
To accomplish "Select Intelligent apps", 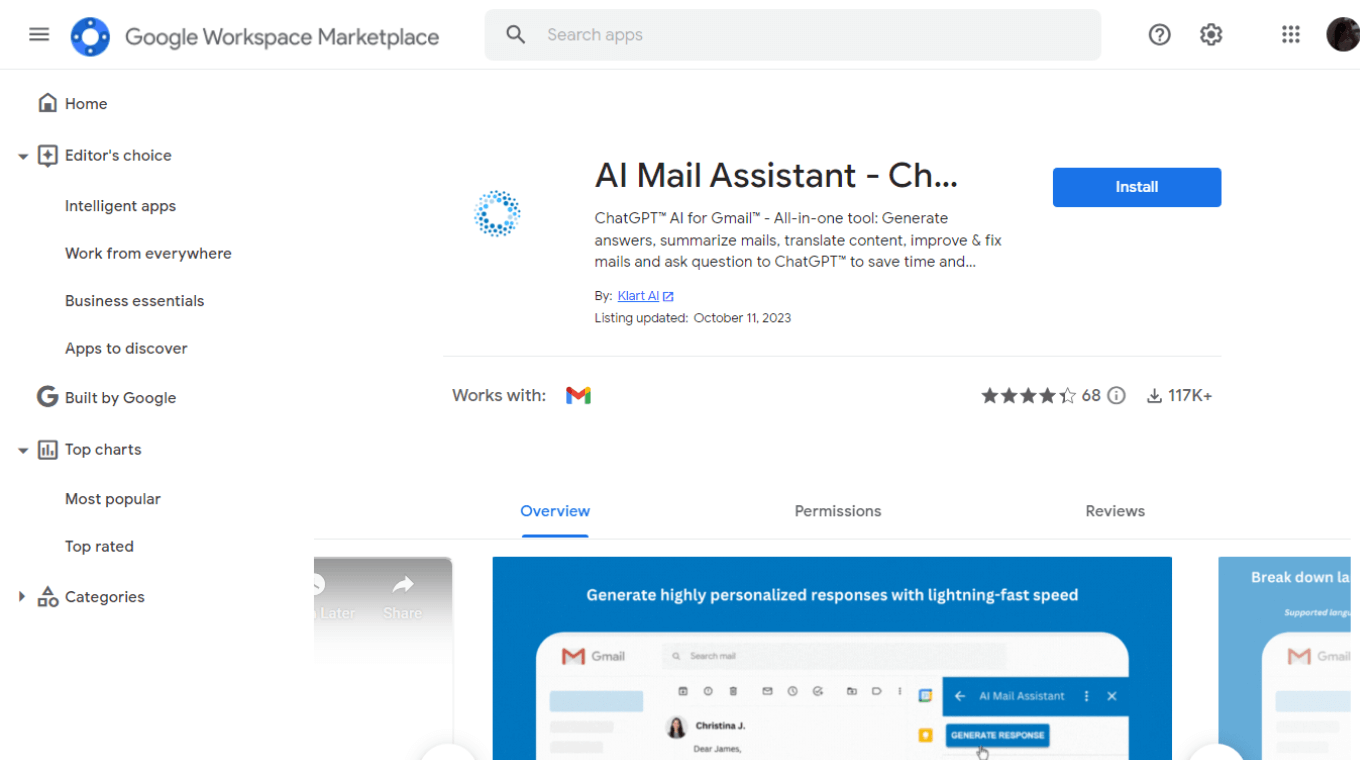I will [x=120, y=206].
